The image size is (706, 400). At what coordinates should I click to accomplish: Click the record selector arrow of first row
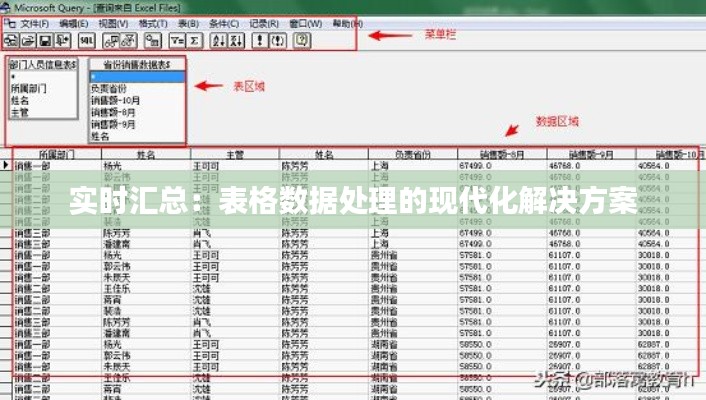6,165
